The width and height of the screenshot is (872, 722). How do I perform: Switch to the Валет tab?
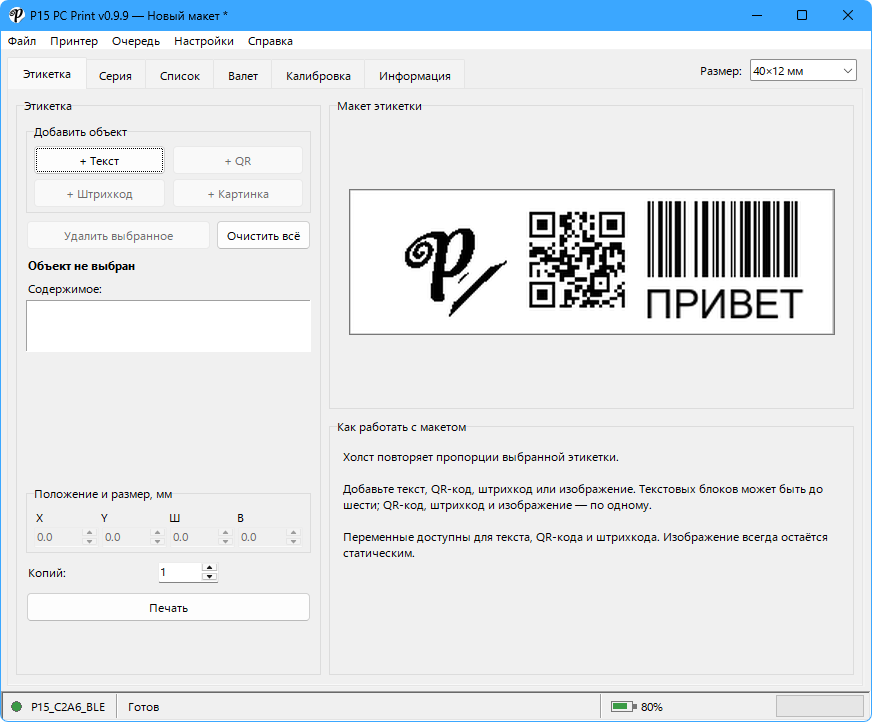click(242, 76)
